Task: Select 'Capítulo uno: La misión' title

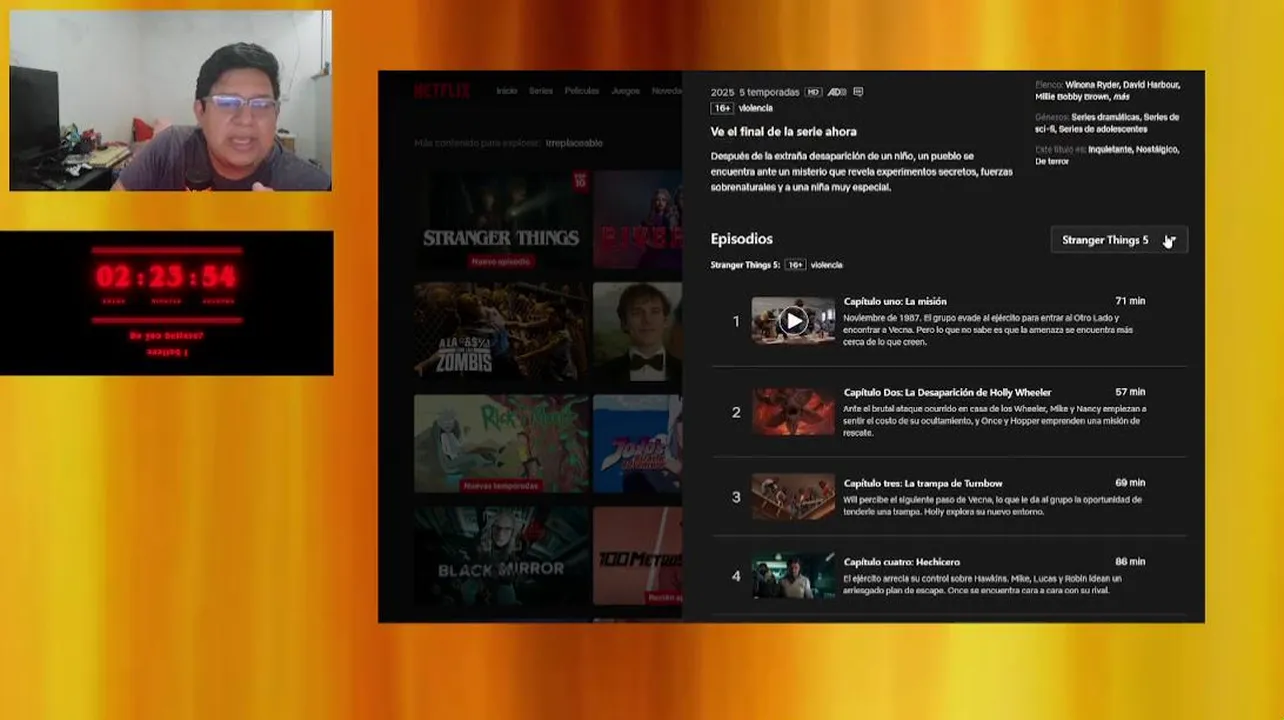Action: click(x=895, y=301)
